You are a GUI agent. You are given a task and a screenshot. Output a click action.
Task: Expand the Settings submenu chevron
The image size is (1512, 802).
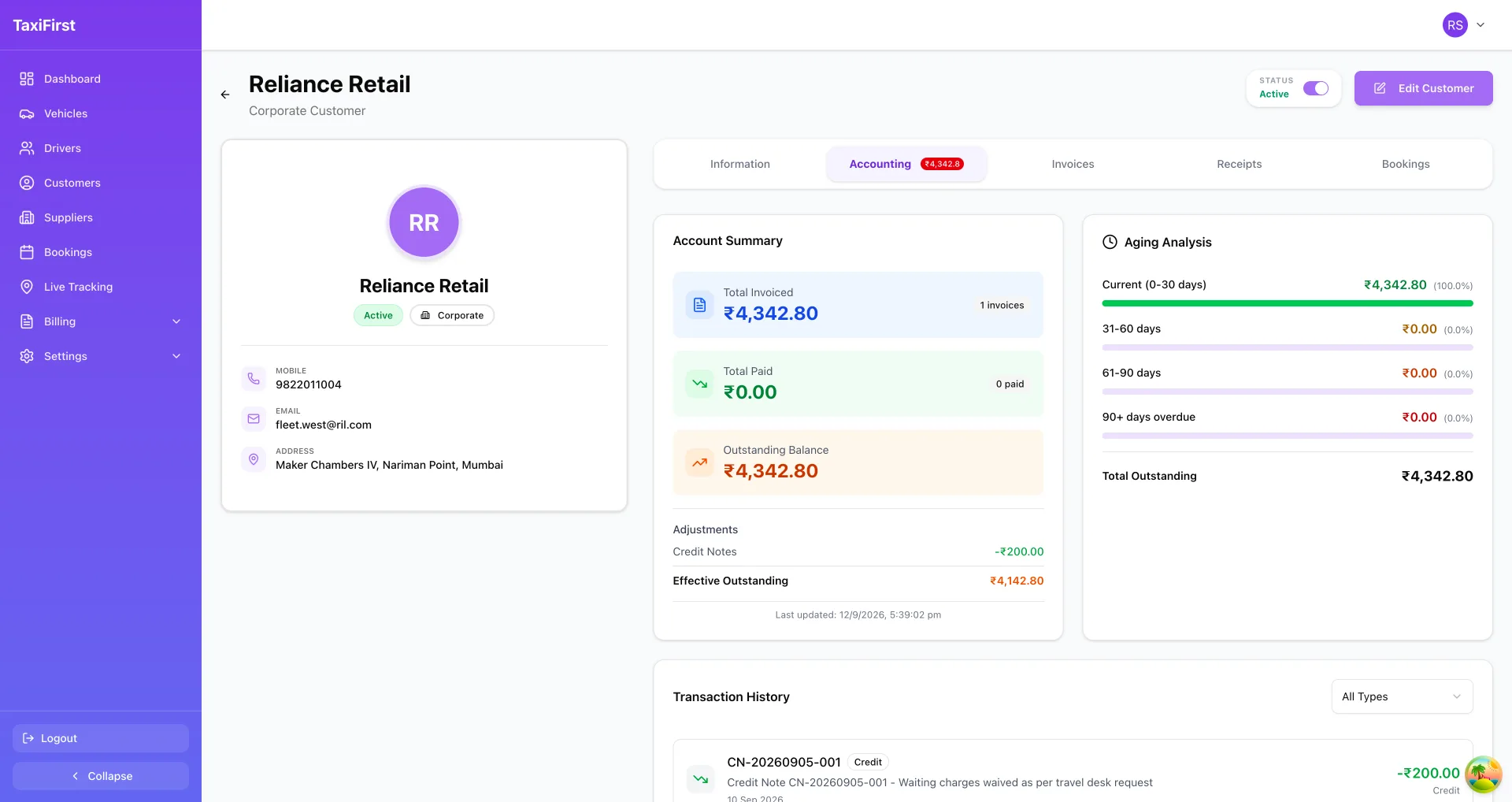[x=176, y=356]
